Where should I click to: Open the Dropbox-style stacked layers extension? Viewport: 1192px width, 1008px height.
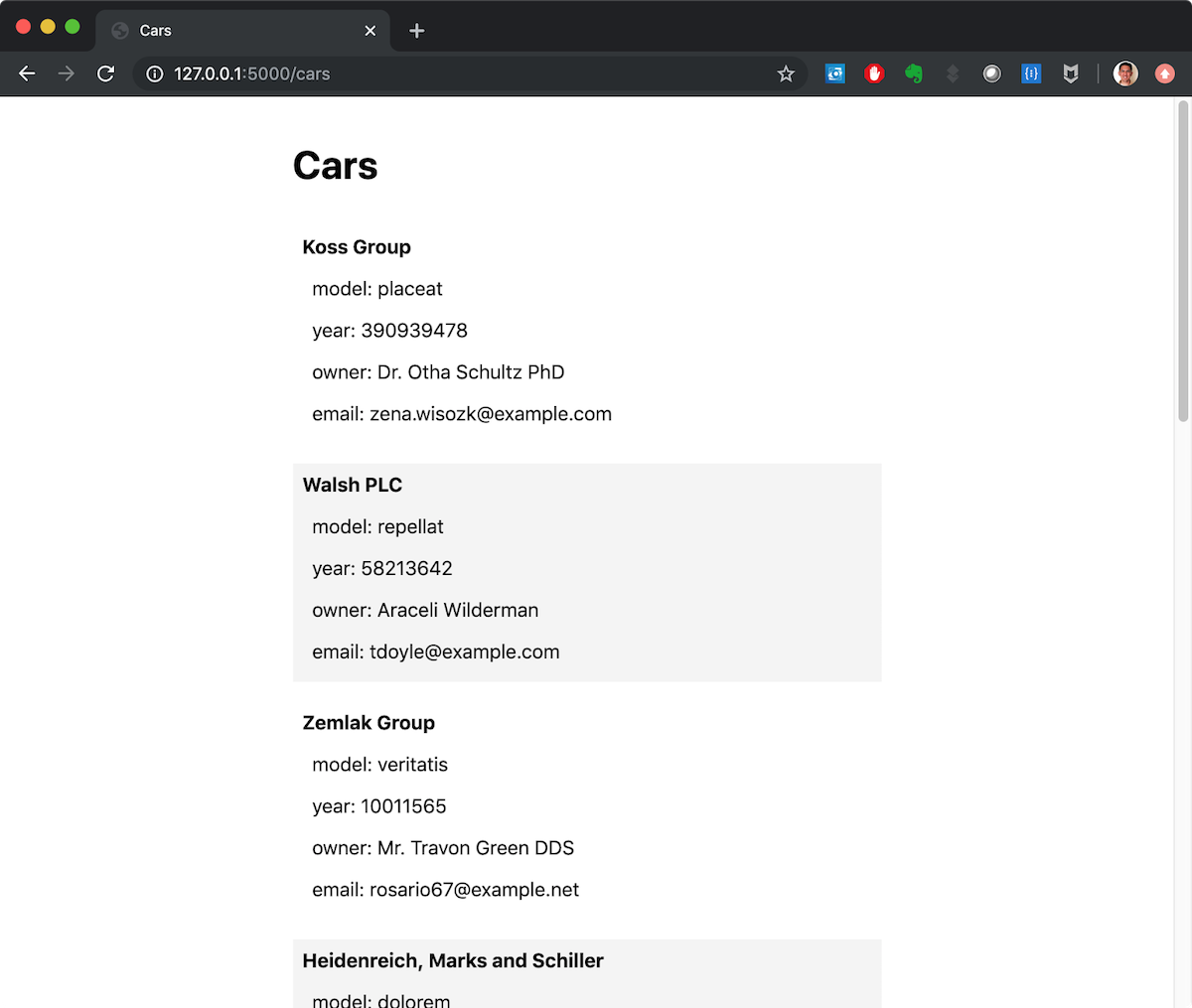pyautogui.click(x=953, y=73)
